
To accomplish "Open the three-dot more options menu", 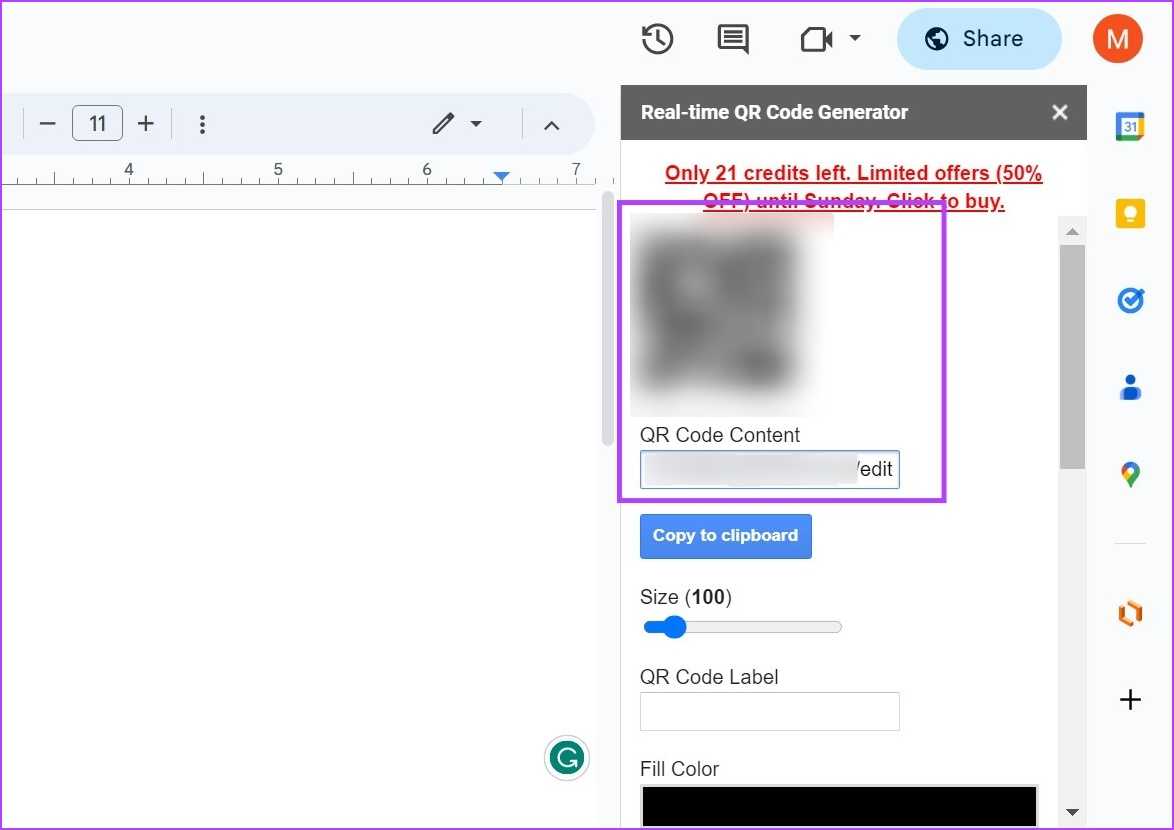I will click(202, 124).
